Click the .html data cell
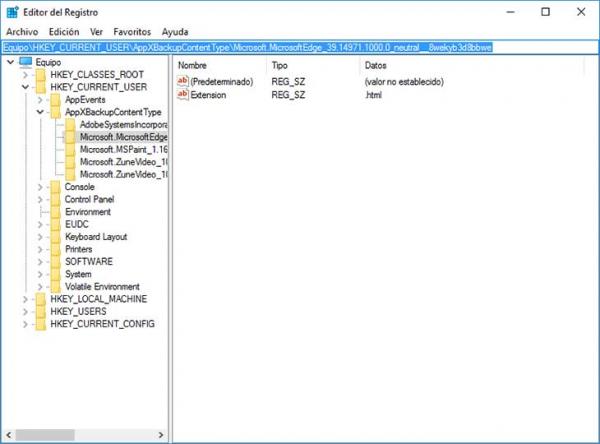 [373, 95]
